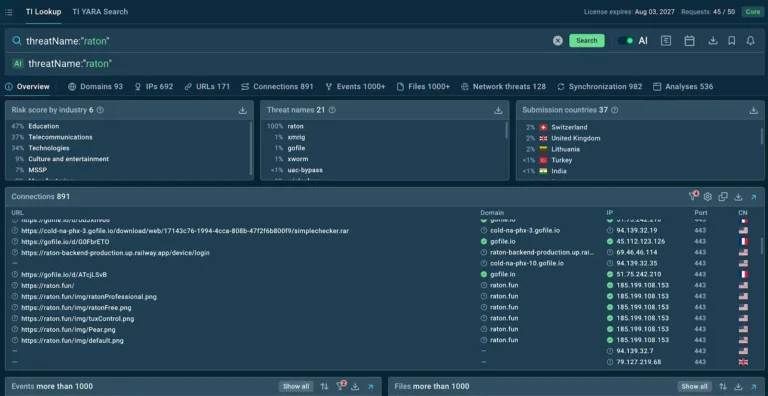Click the simplechecker.rar download URL

[185, 230]
